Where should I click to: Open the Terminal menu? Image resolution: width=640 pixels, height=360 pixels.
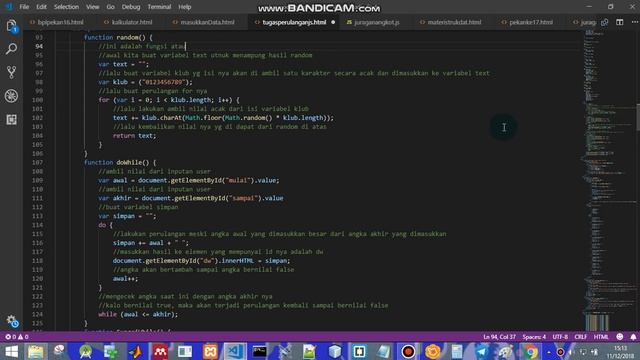159,7
